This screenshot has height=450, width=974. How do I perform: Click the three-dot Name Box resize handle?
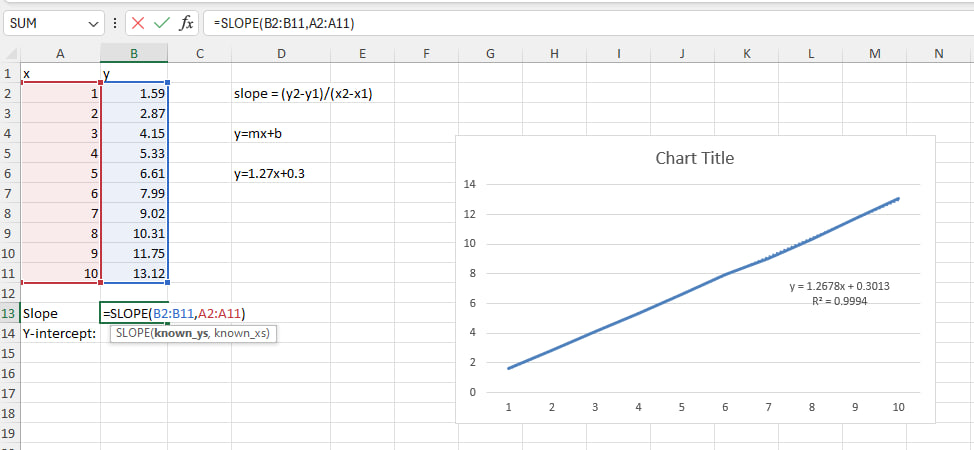[116, 23]
